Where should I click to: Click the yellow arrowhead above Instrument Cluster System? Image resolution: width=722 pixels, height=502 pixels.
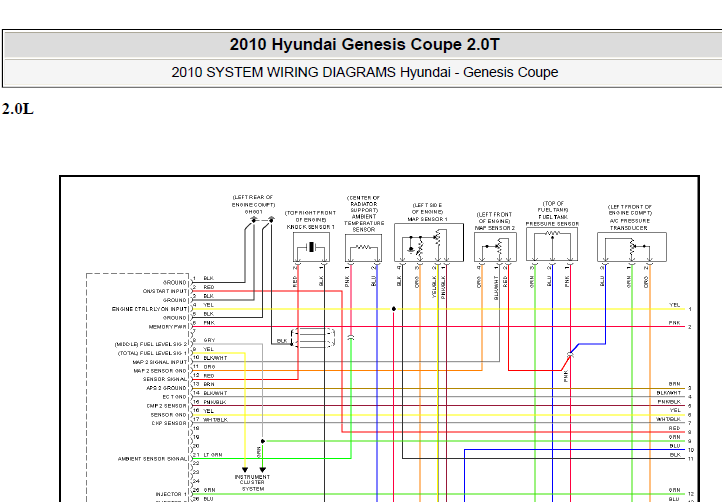245,470
